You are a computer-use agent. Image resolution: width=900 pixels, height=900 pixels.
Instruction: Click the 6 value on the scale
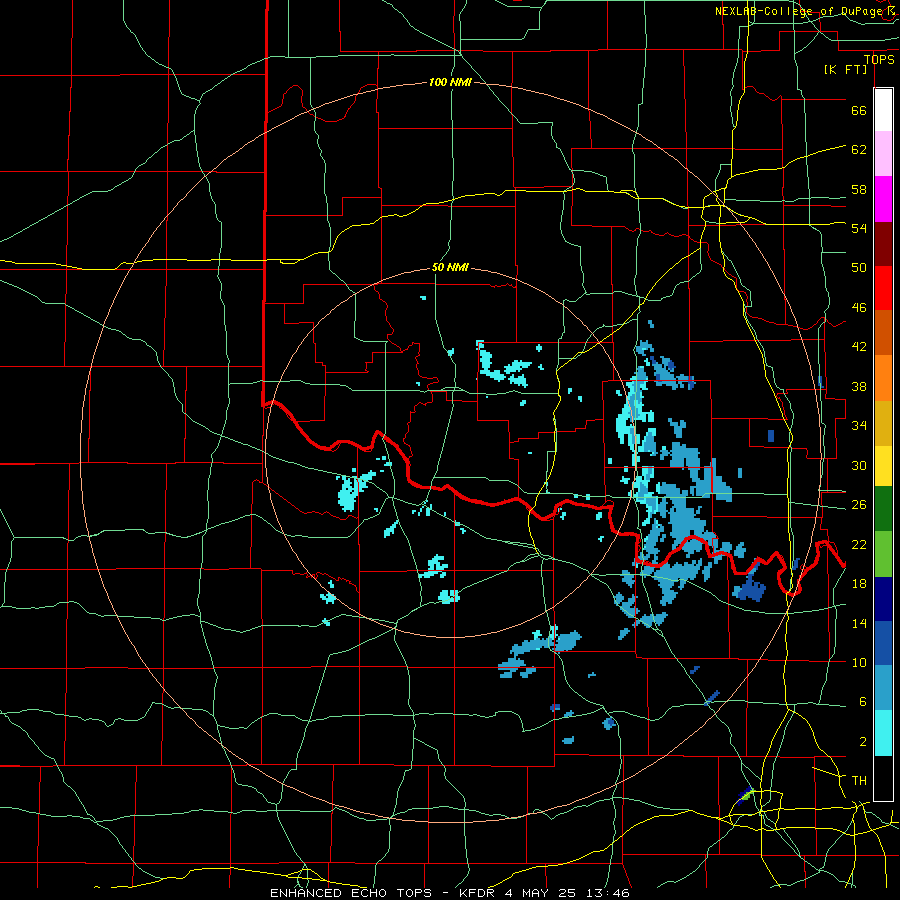(863, 702)
